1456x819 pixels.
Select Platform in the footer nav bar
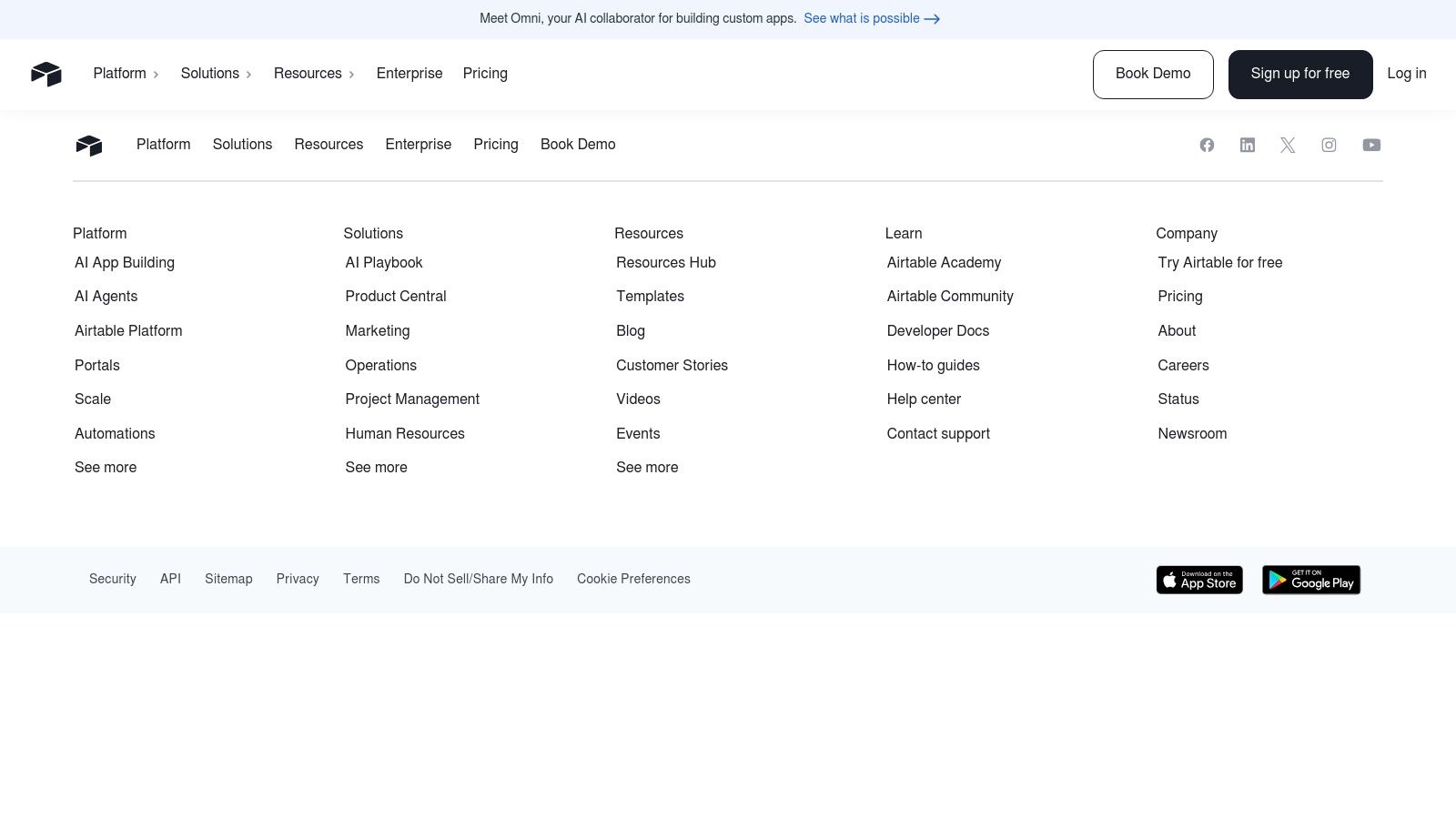click(x=164, y=145)
